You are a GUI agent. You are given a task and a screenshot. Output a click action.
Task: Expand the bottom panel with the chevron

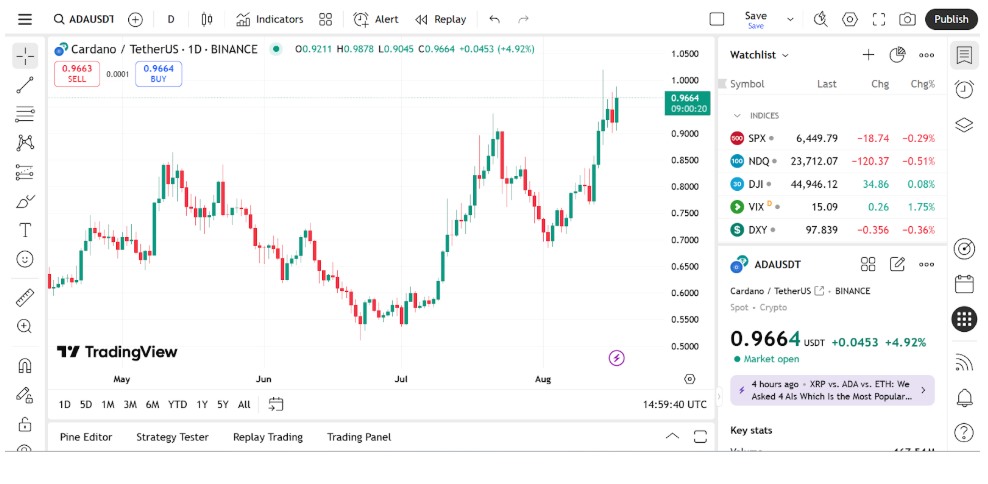[x=672, y=436]
